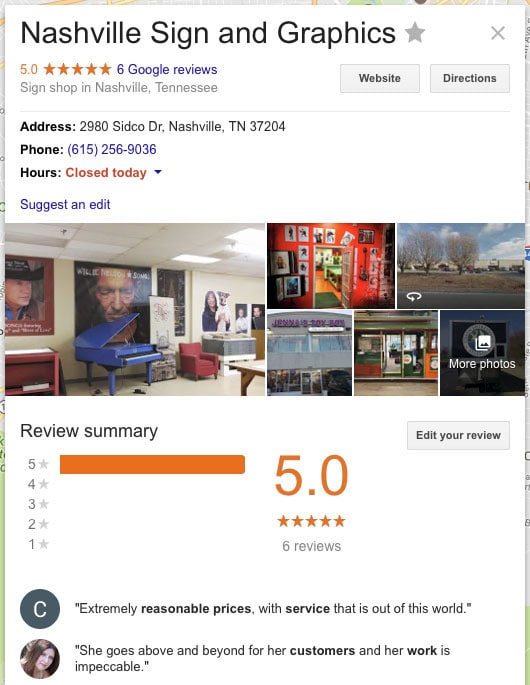
Task: Save place with gray star icon
Action: coord(415,33)
